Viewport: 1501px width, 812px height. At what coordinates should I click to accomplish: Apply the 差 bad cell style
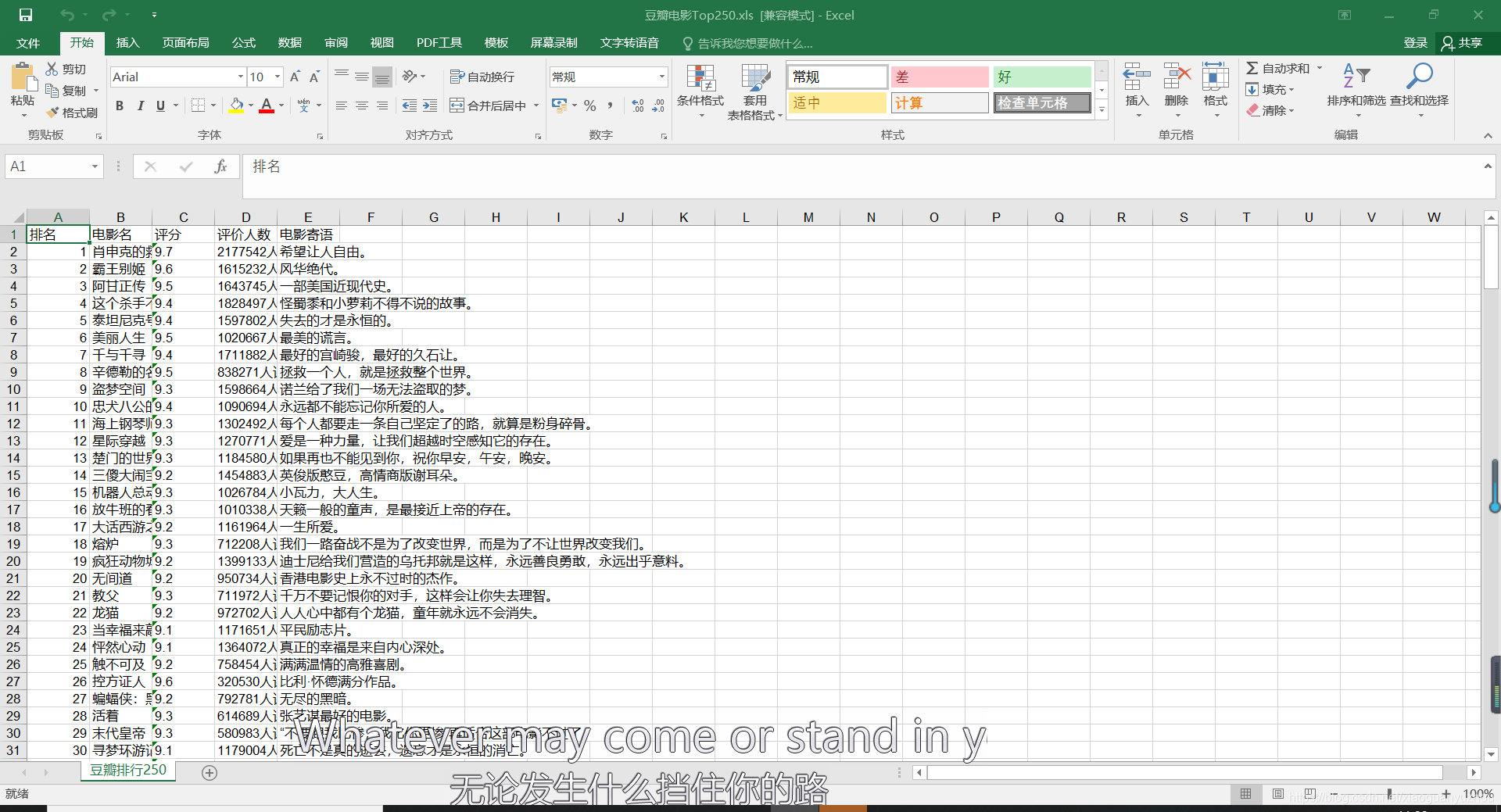940,77
